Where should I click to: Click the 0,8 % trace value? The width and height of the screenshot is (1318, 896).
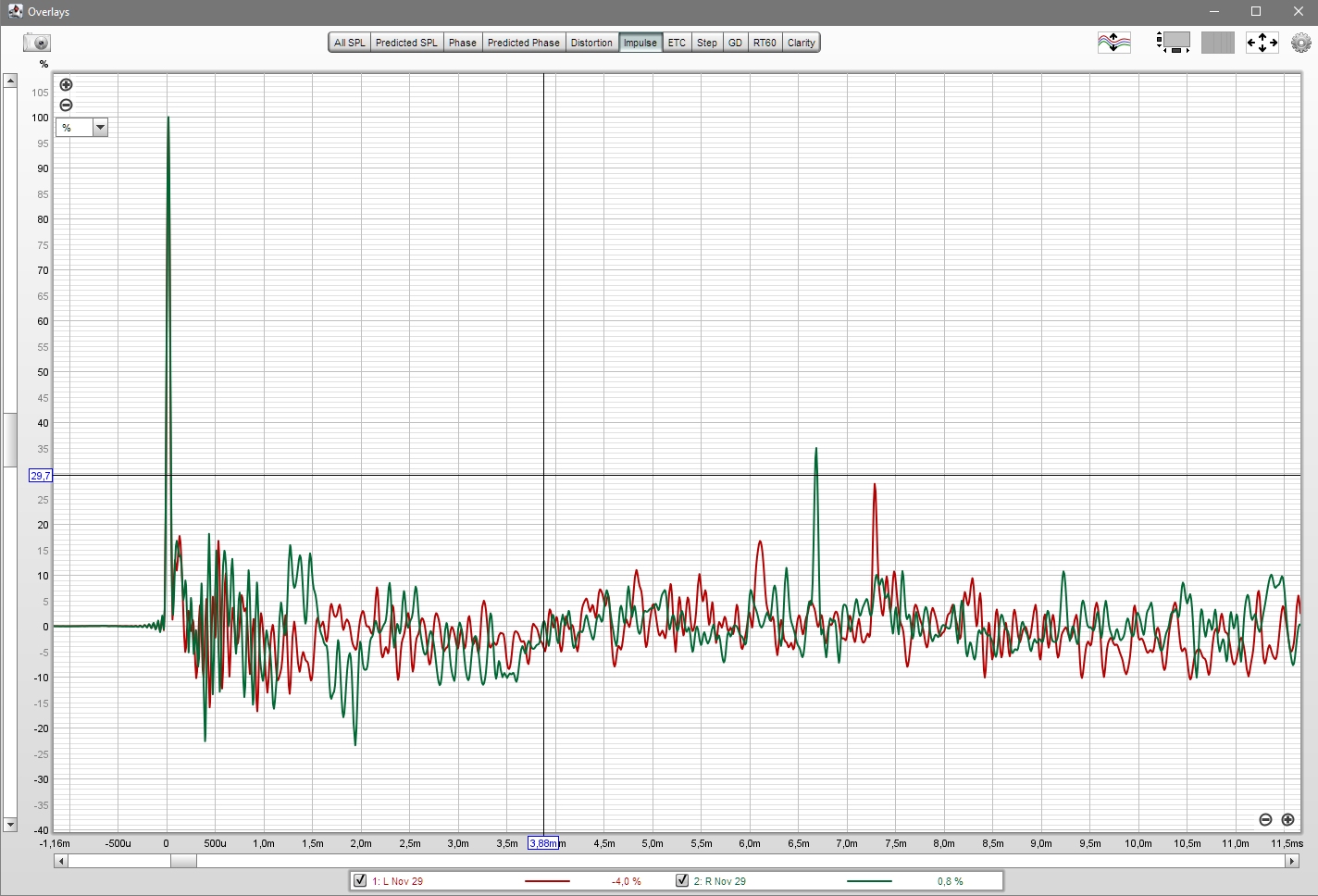tap(950, 881)
